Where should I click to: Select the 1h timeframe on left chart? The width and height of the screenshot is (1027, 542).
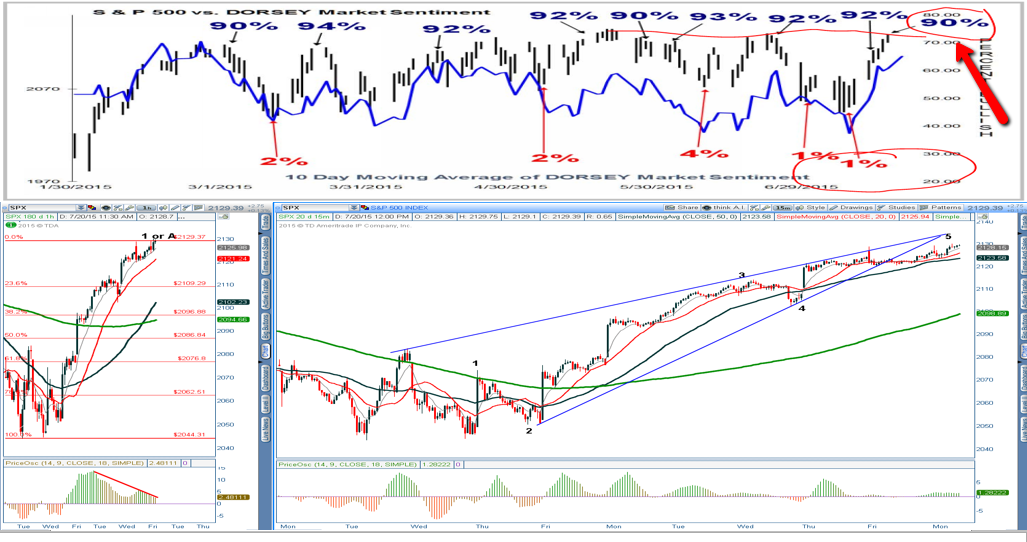pos(147,207)
